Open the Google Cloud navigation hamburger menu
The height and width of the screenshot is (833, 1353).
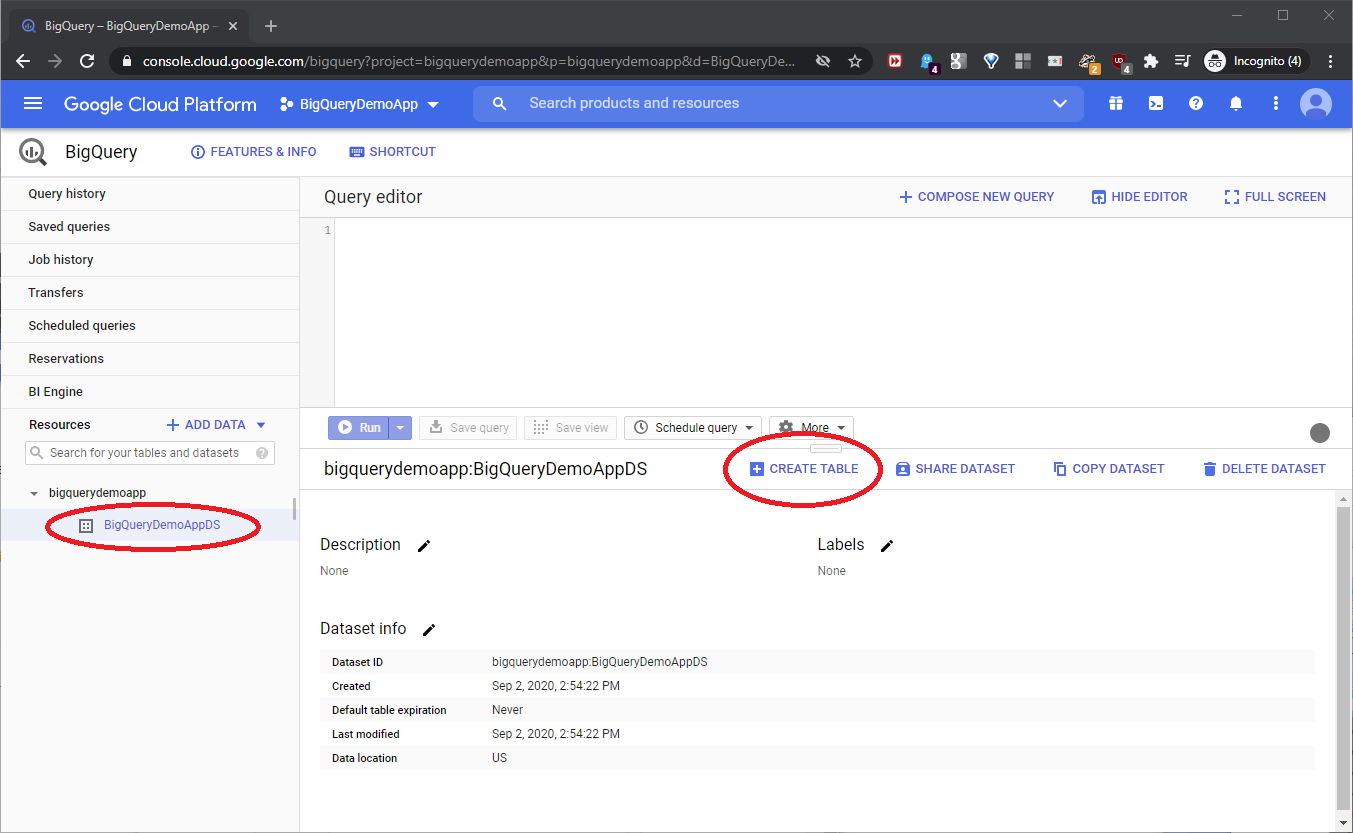[33, 104]
